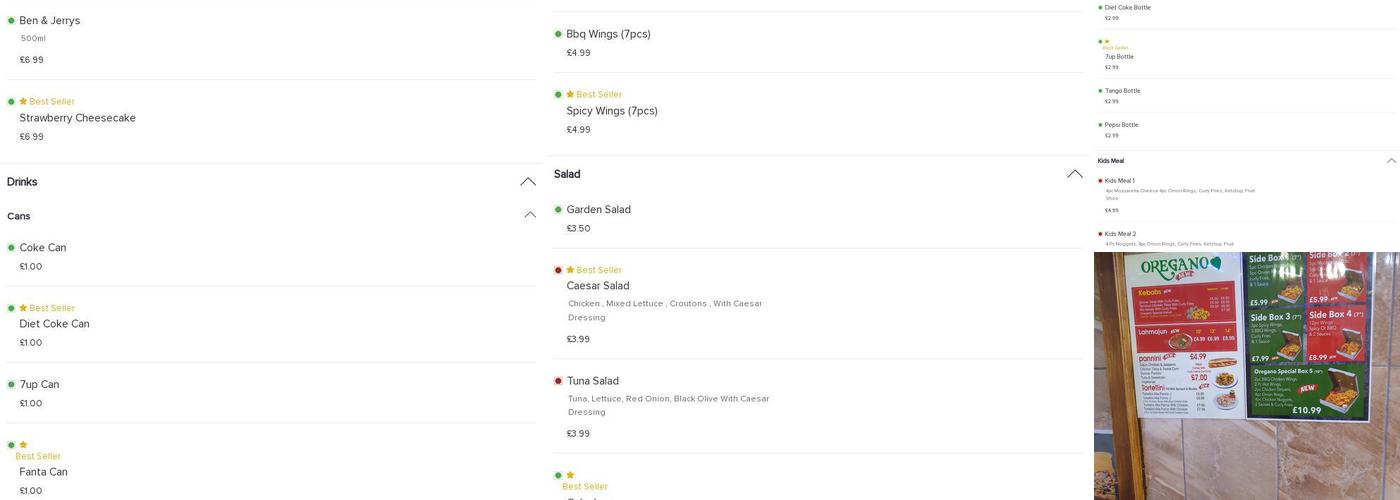Click the green dot next to Coke Can
This screenshot has width=1400, height=500.
pos(11,248)
